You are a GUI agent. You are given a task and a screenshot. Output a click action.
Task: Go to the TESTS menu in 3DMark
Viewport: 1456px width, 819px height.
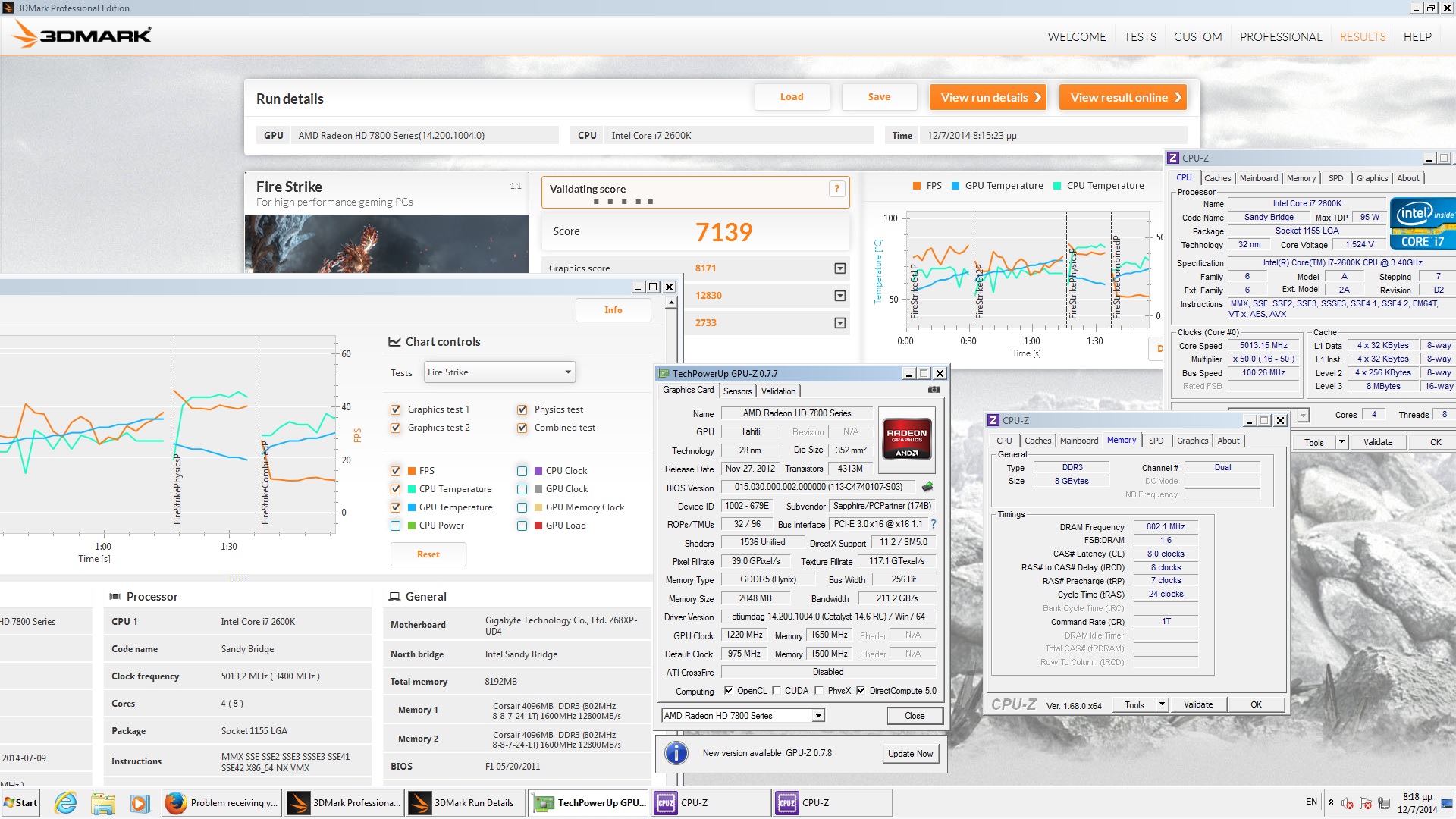pos(1140,36)
